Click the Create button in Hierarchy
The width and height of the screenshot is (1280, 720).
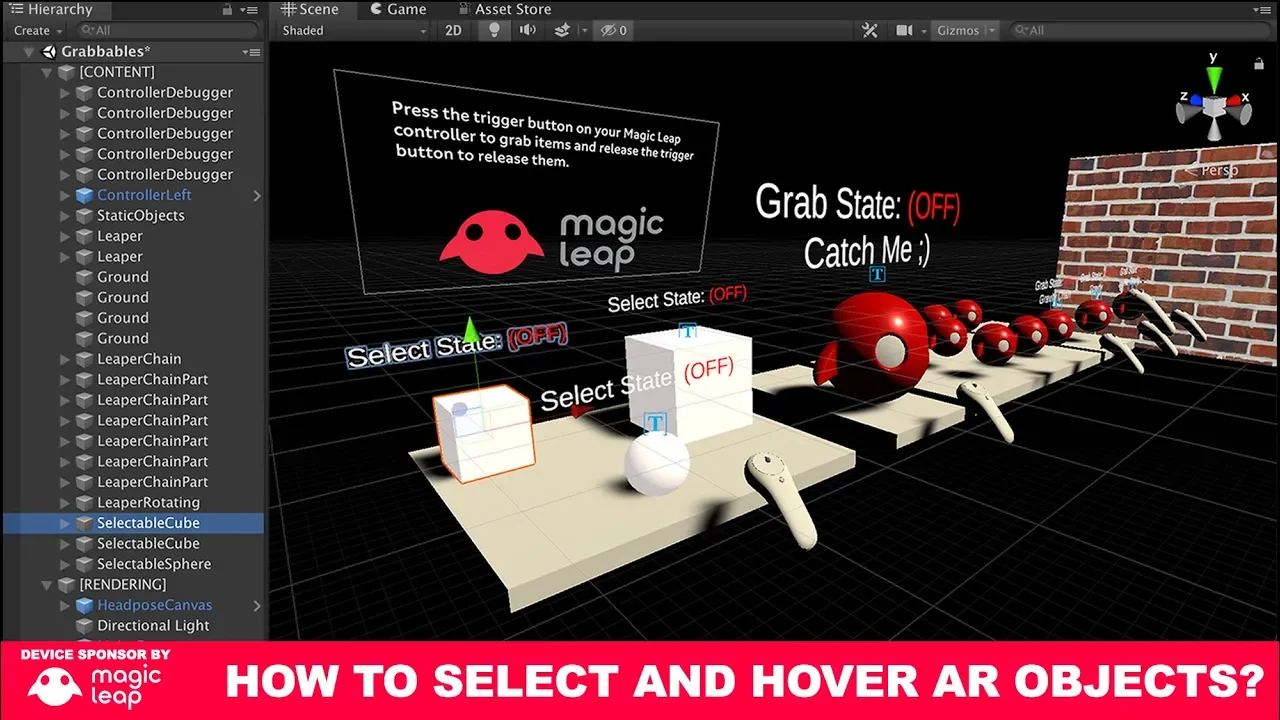(x=36, y=30)
